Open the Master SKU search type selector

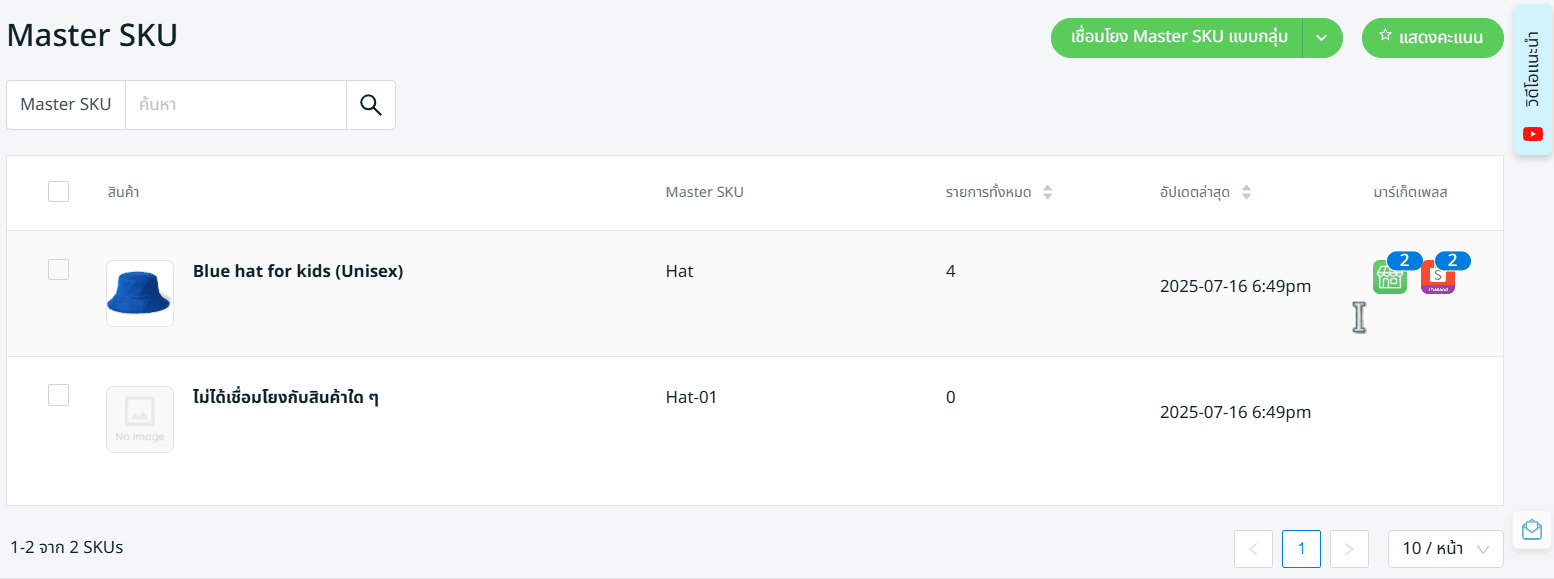pyautogui.click(x=66, y=105)
